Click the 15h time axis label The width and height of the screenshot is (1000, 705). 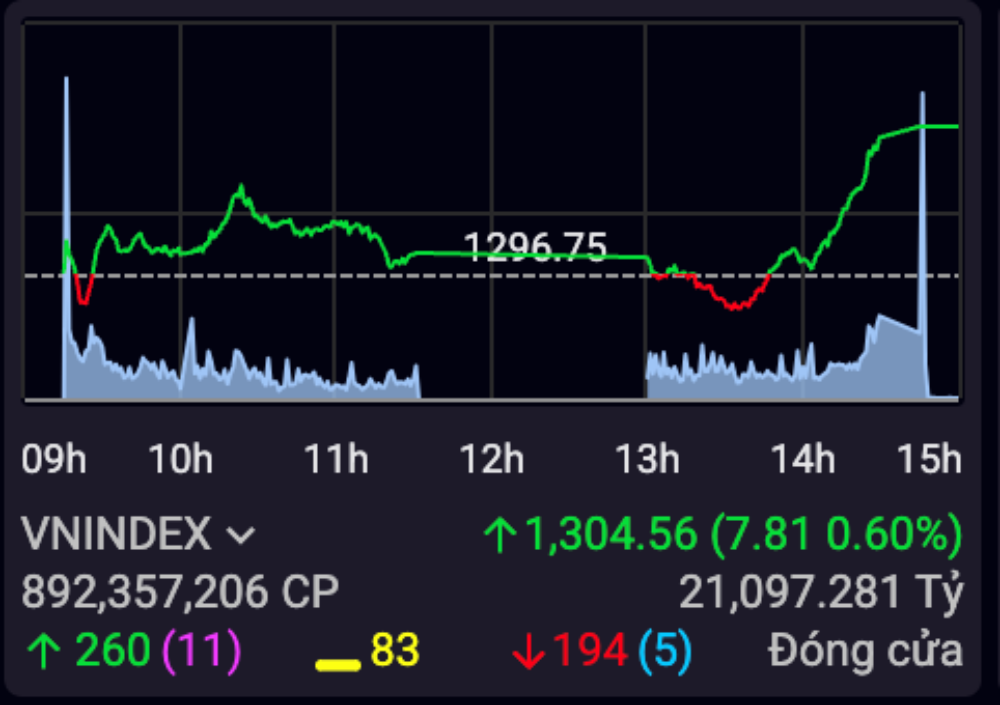click(929, 459)
